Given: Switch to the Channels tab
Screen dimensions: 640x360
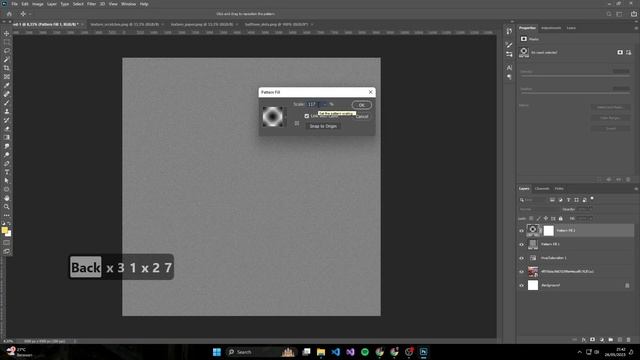Looking at the screenshot, I should [x=542, y=189].
